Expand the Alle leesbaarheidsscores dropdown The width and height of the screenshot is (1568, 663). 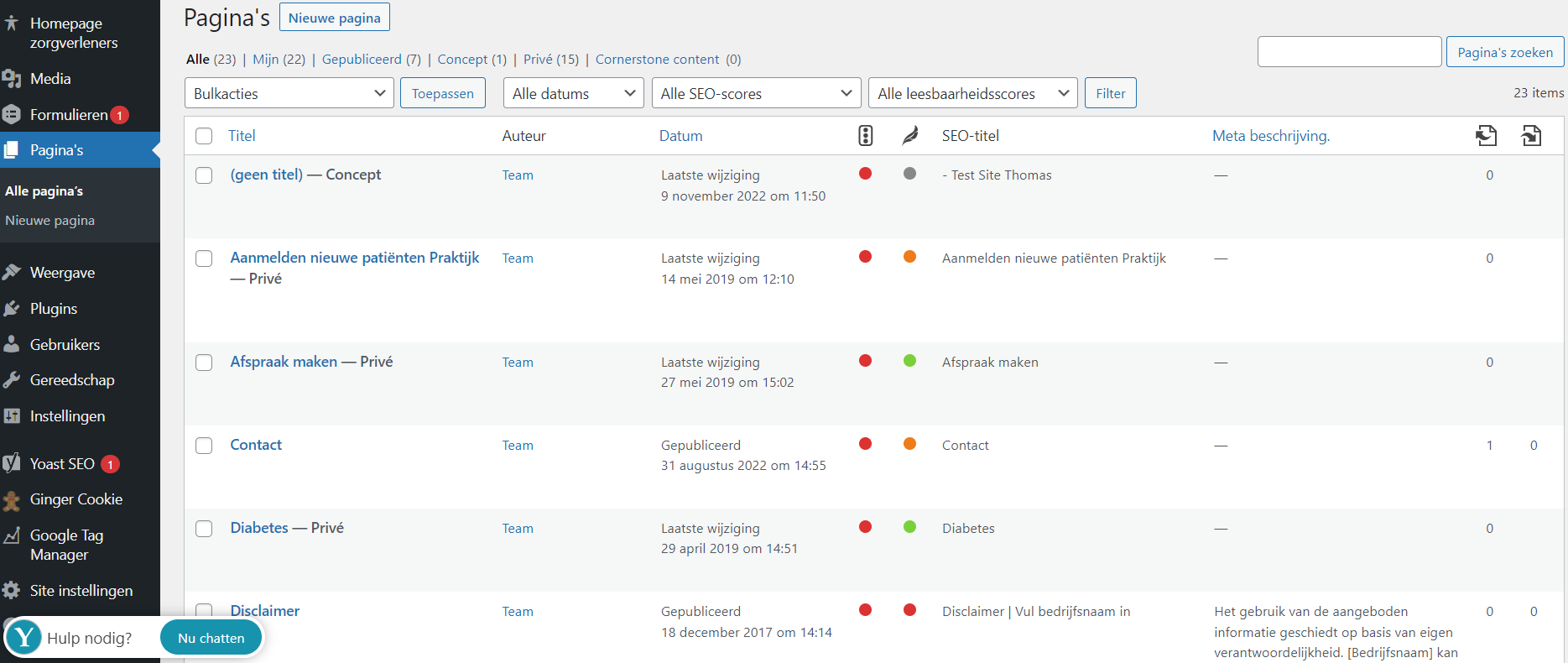[973, 93]
